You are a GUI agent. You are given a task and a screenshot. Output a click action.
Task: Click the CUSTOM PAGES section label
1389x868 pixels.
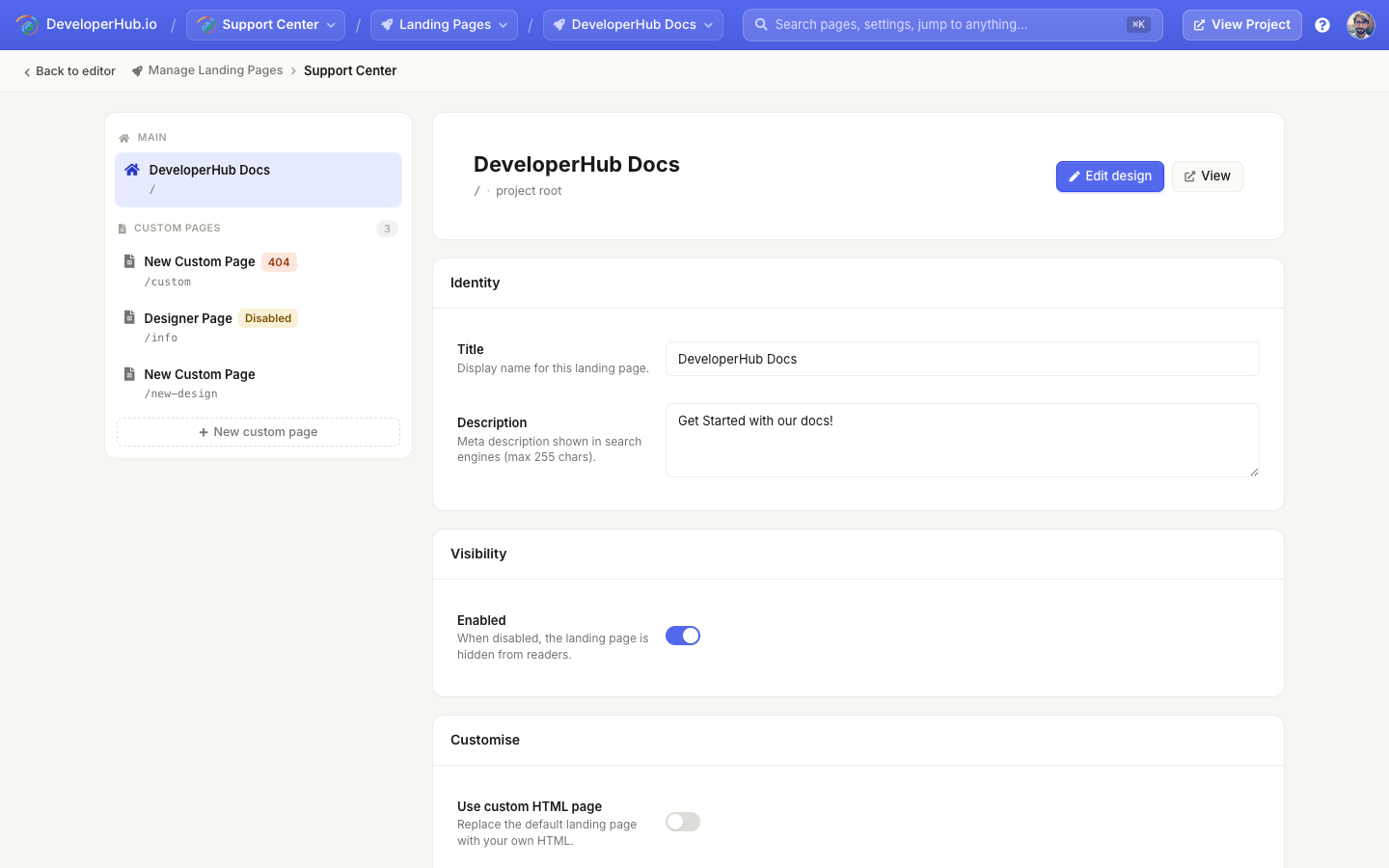[177, 229]
